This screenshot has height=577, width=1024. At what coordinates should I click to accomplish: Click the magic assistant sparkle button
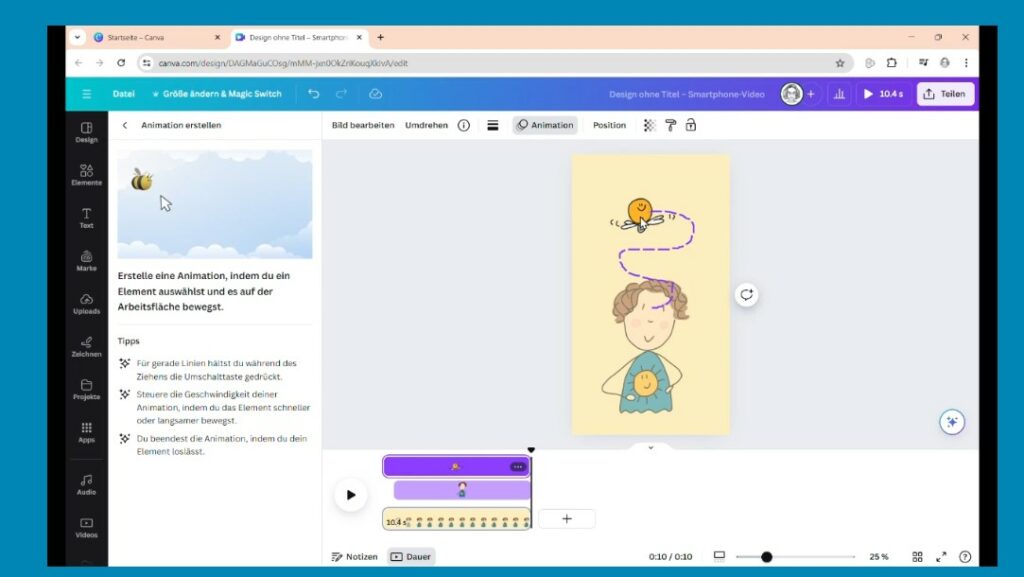[952, 422]
